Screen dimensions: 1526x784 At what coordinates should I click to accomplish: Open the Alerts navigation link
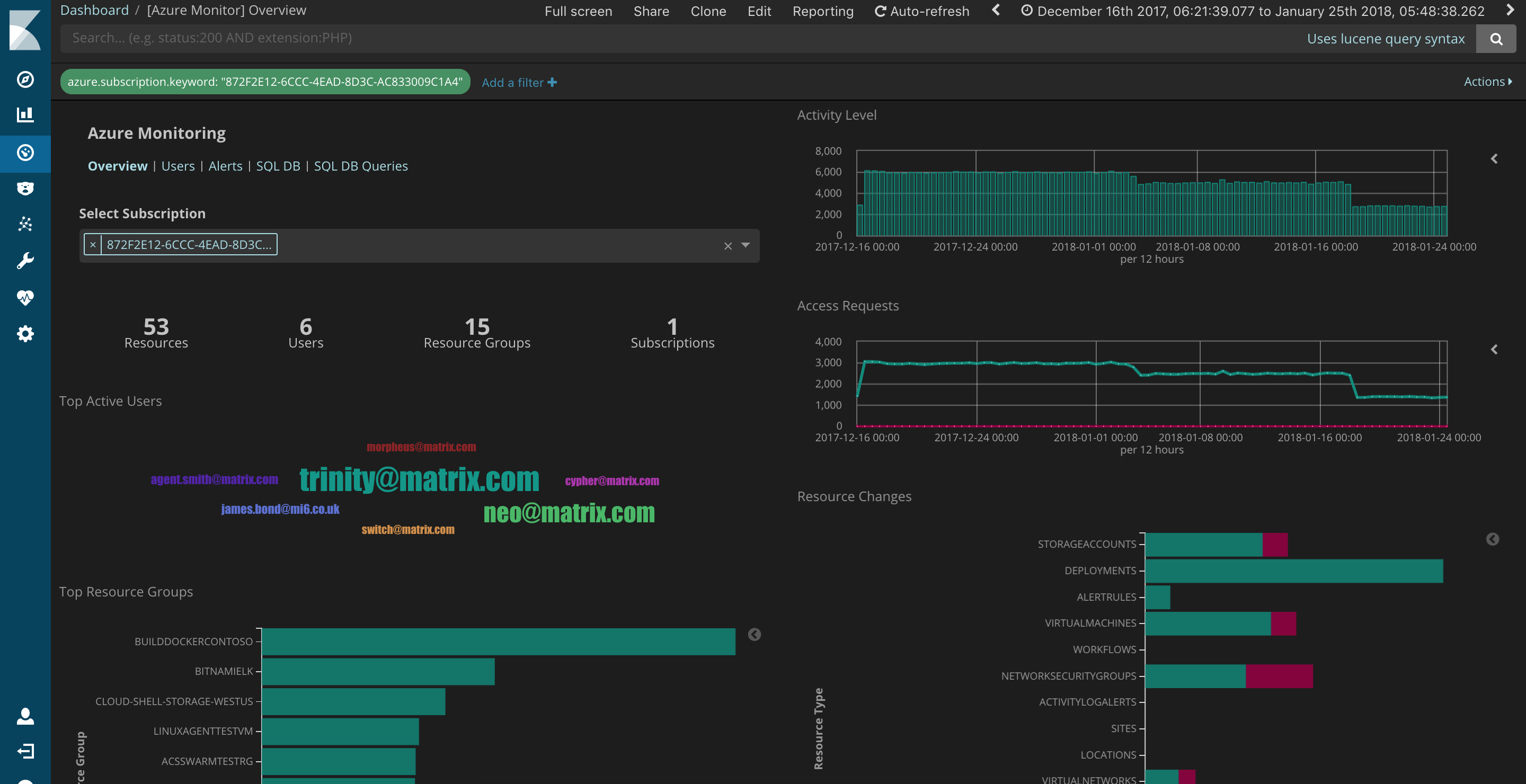(225, 166)
